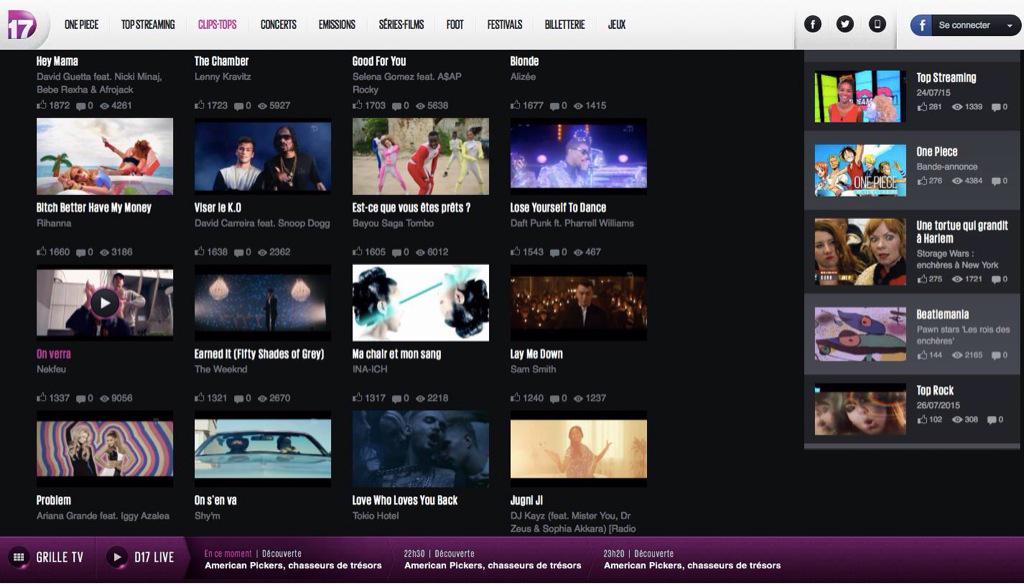
Task: Click views eye icon under Blonde
Action: tap(578, 106)
